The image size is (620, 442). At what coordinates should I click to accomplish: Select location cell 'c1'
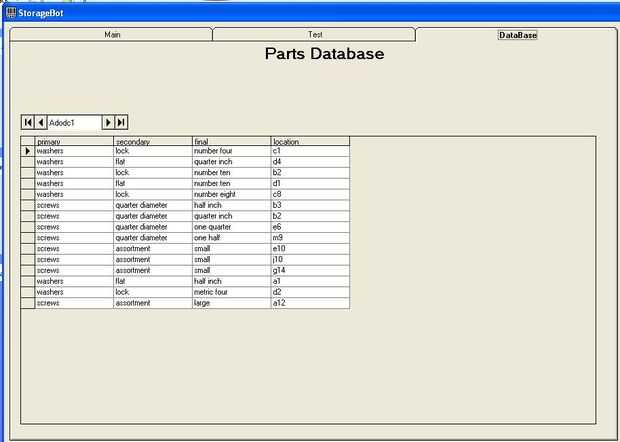tap(310, 151)
